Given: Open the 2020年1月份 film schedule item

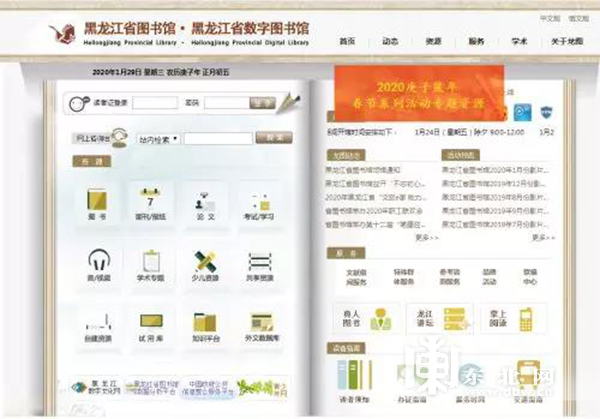Looking at the screenshot, I should pos(495,170).
